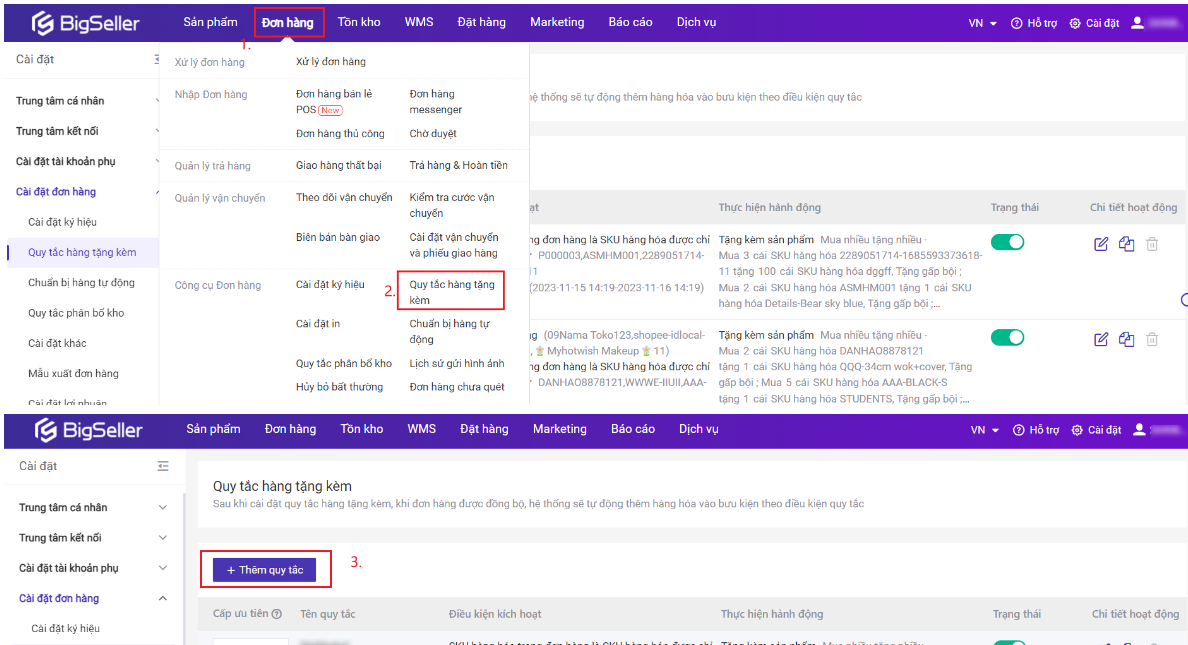Viewport: 1188px width, 645px height.
Task: Click help icon next to Cấp ưu tiên
Action: tap(277, 614)
